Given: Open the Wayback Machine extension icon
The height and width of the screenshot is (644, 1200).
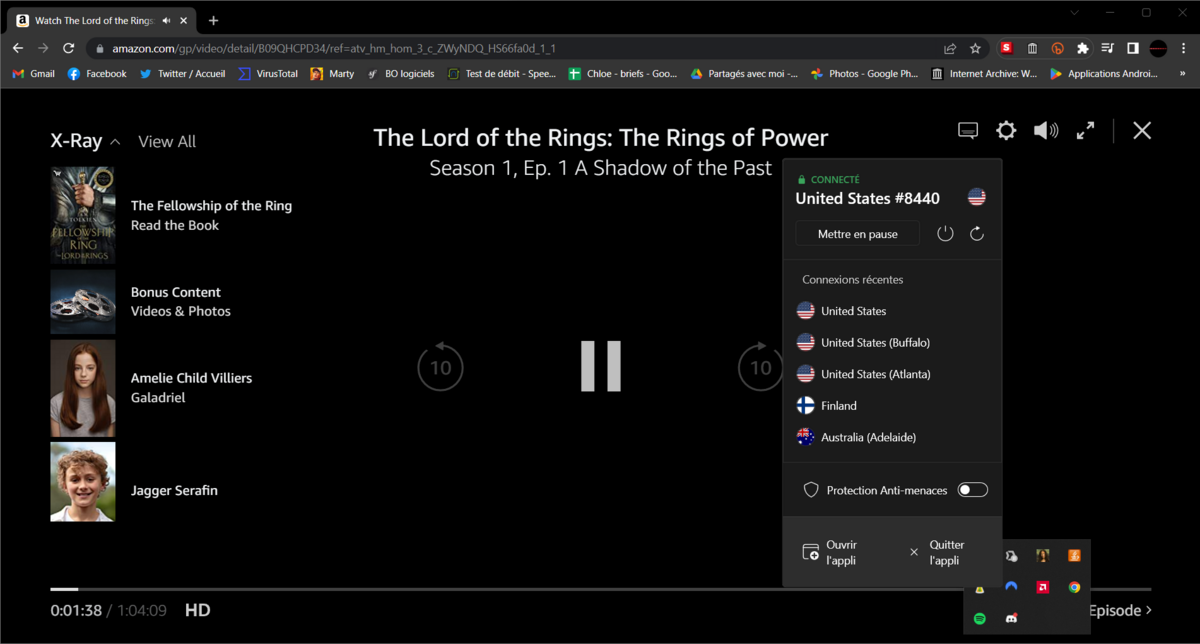Looking at the screenshot, I should click(x=1032, y=48).
